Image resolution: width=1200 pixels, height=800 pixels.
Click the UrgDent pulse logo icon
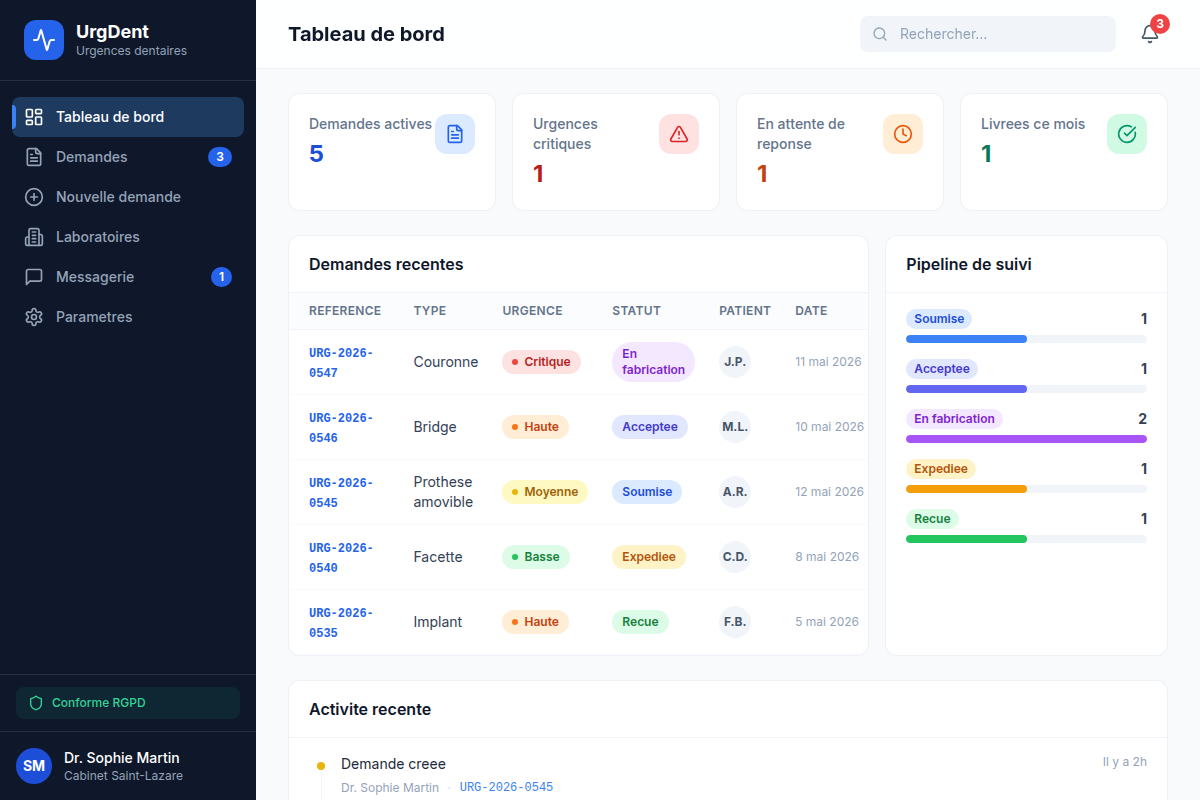click(x=44, y=40)
